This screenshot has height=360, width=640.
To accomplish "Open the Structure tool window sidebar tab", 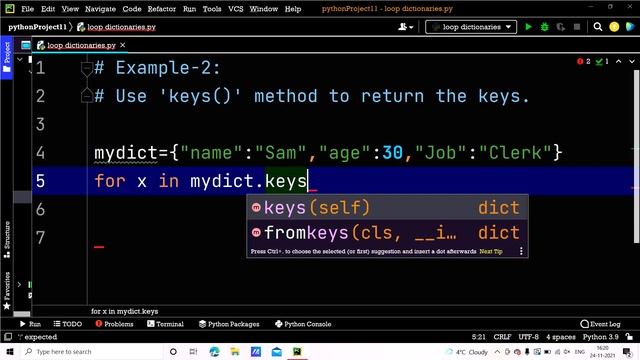I will pyautogui.click(x=7, y=240).
